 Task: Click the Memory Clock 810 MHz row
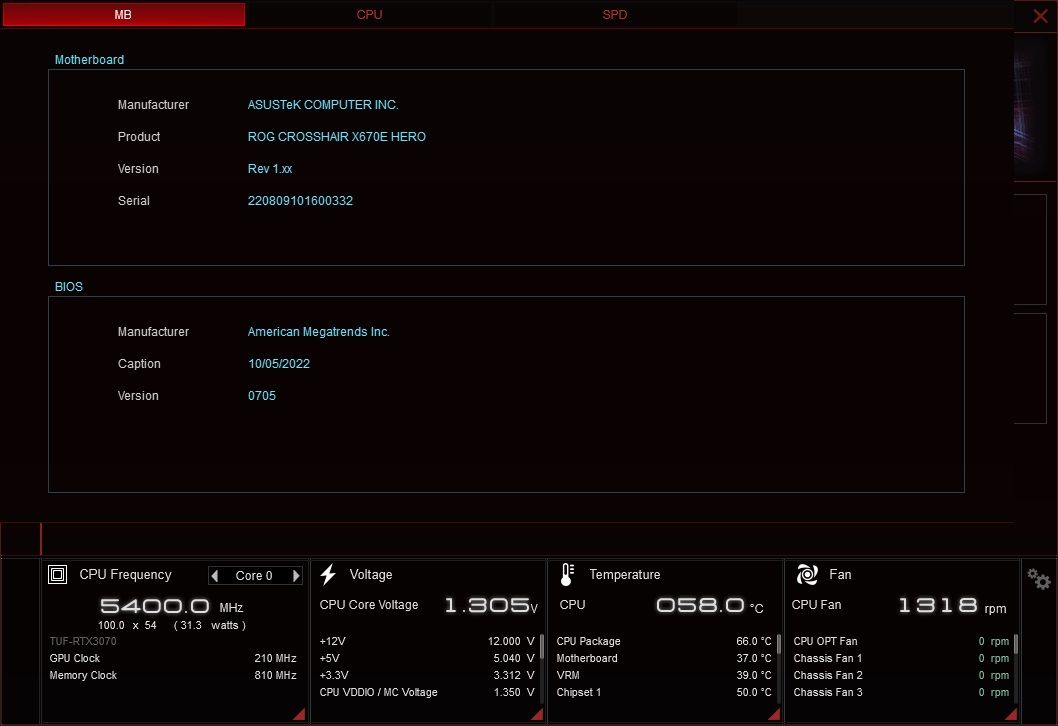tap(173, 675)
